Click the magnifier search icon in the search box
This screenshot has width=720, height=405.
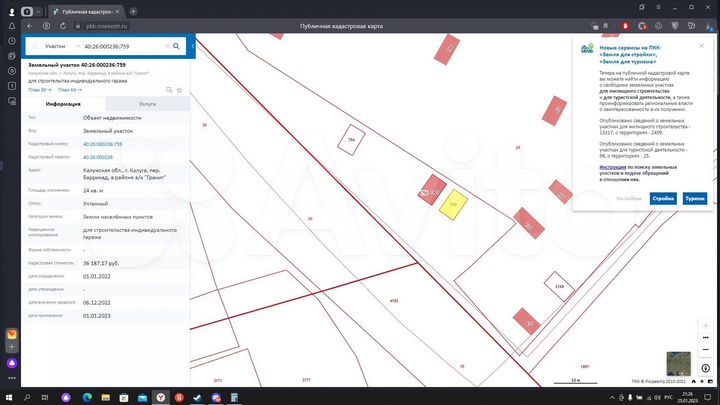[176, 46]
